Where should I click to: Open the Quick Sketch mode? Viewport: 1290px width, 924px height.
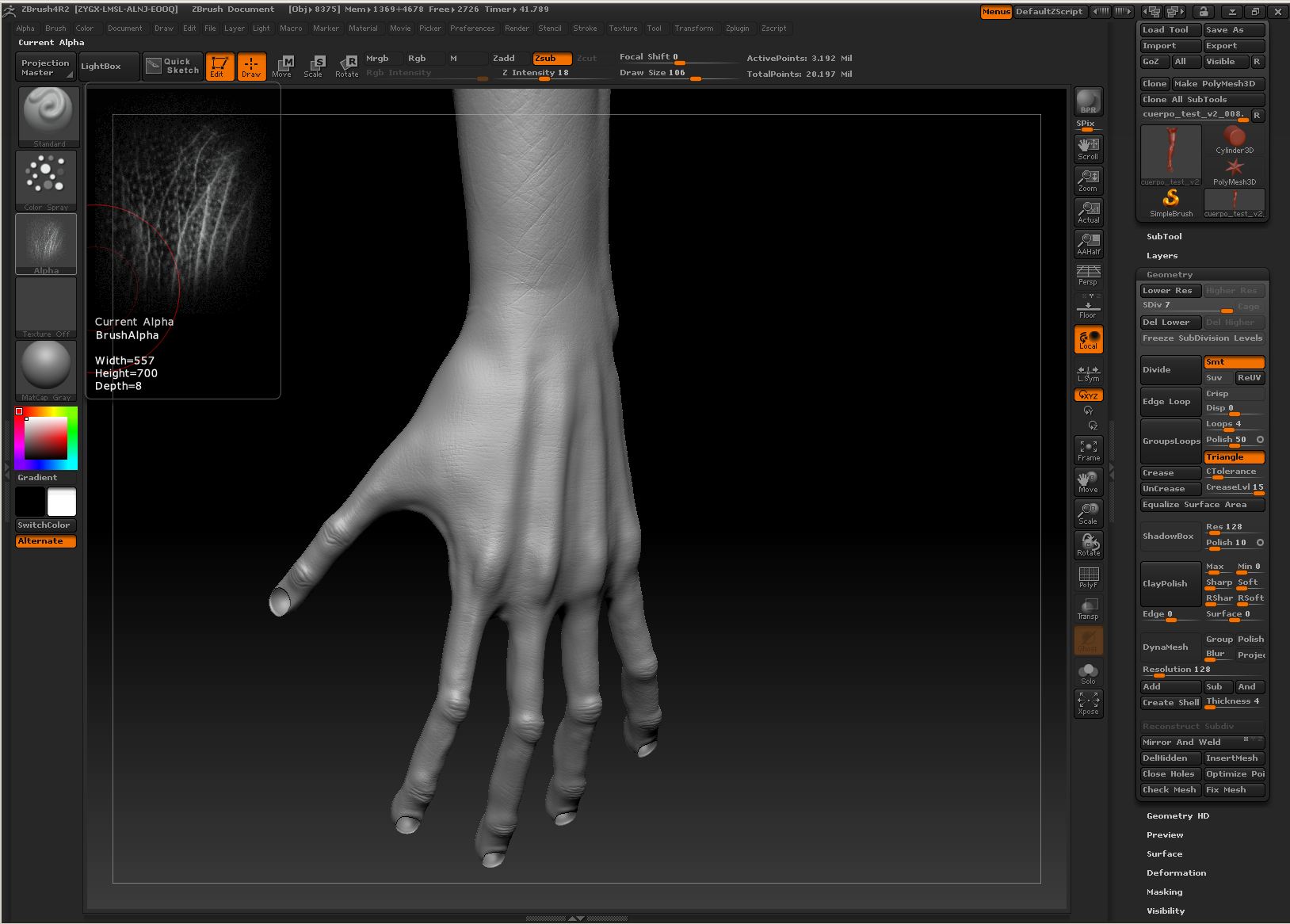(172, 67)
